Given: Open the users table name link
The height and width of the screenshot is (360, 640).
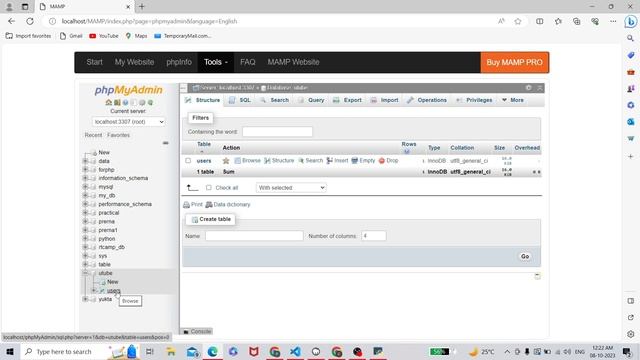Looking at the screenshot, I should point(204,161).
